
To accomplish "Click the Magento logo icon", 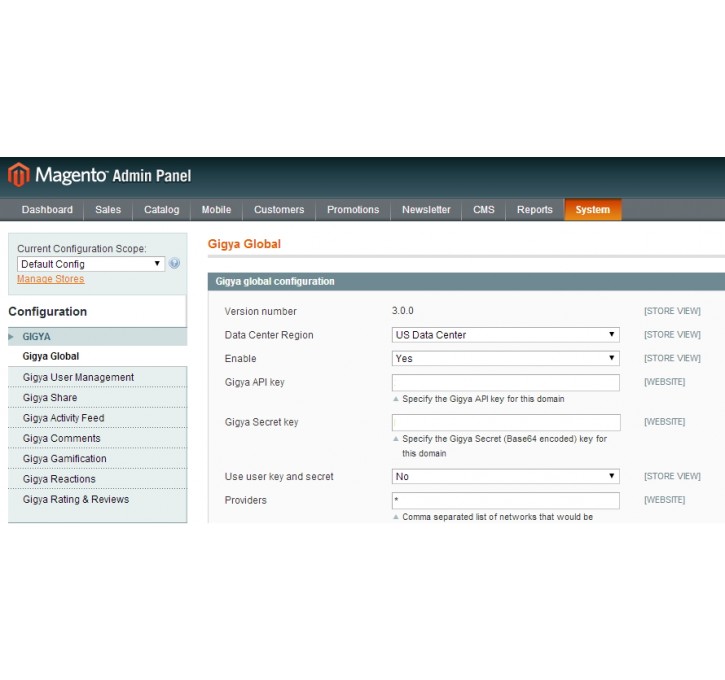I will 18,175.
